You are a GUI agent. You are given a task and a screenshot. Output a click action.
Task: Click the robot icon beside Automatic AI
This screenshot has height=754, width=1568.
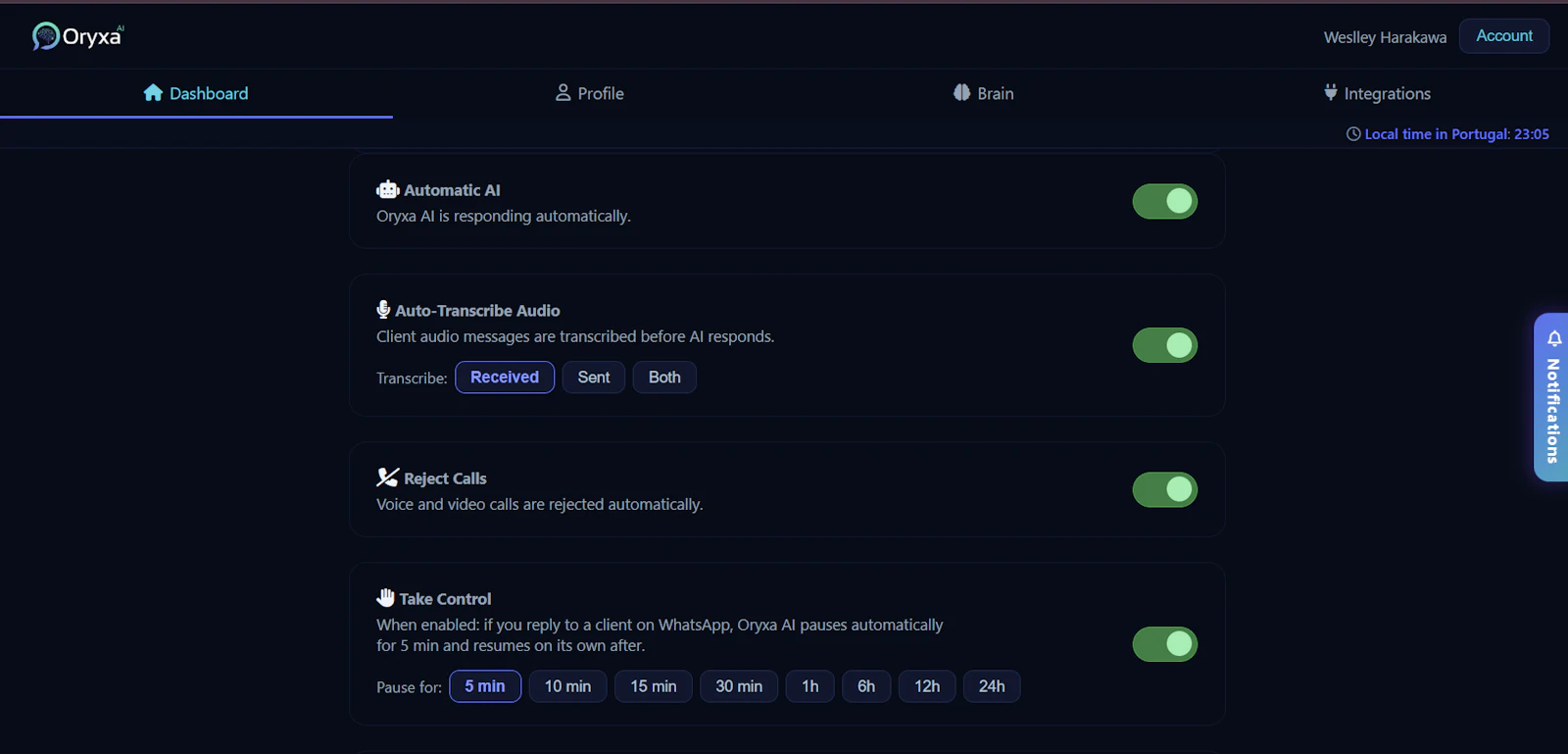(x=388, y=190)
